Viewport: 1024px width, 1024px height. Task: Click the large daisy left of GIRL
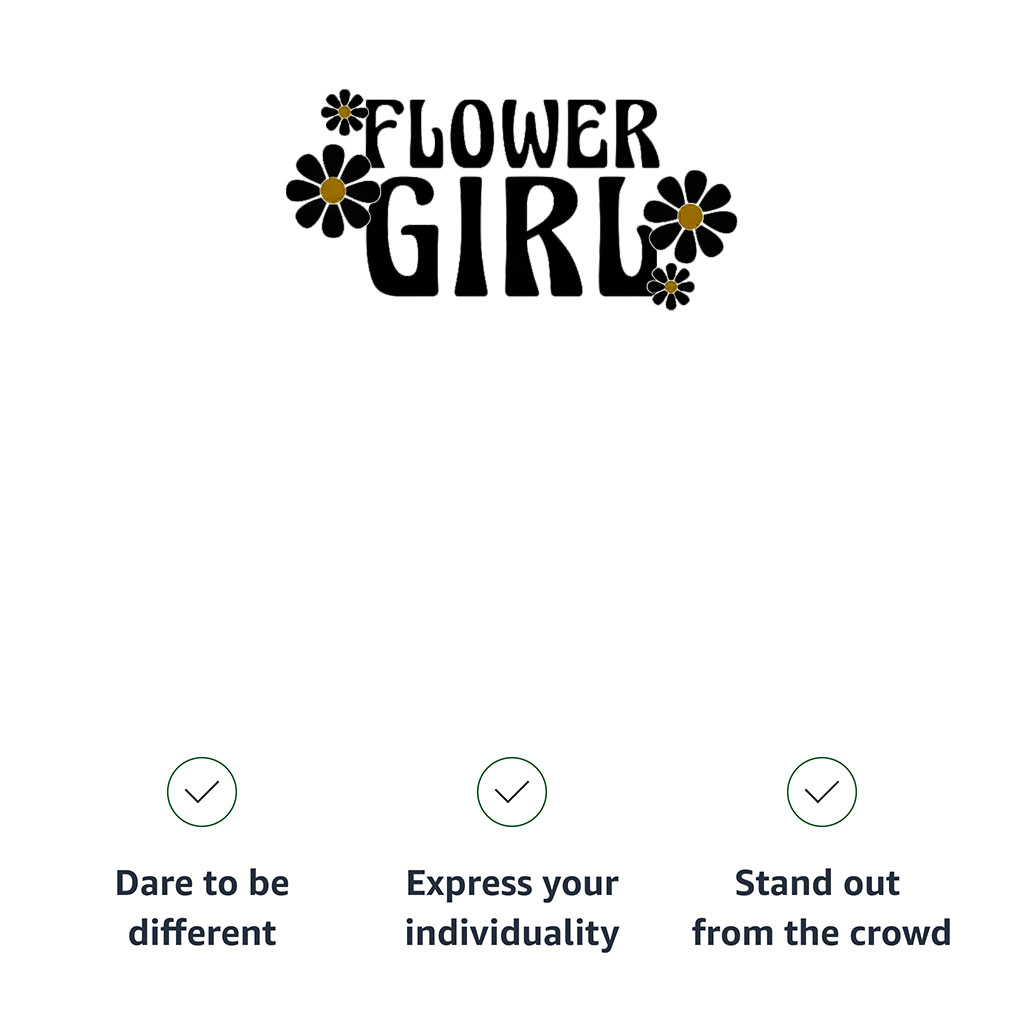coord(333,190)
